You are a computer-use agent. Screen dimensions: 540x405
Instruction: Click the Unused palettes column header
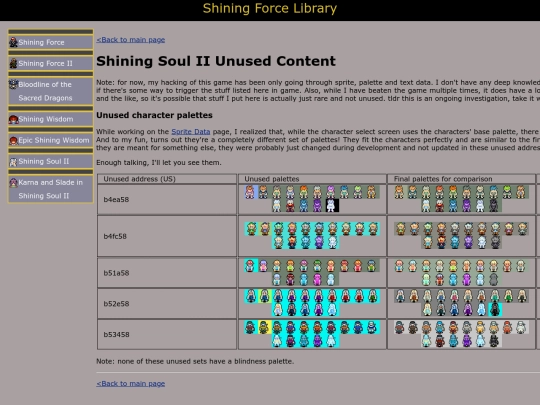click(312, 179)
